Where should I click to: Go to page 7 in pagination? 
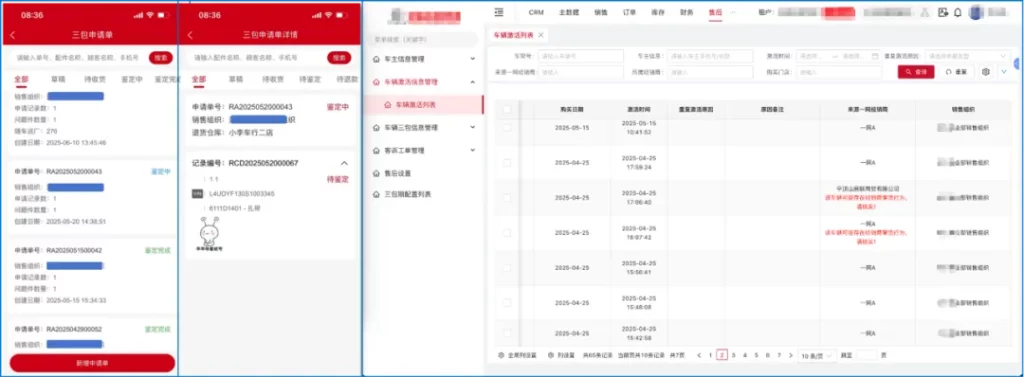click(x=779, y=355)
